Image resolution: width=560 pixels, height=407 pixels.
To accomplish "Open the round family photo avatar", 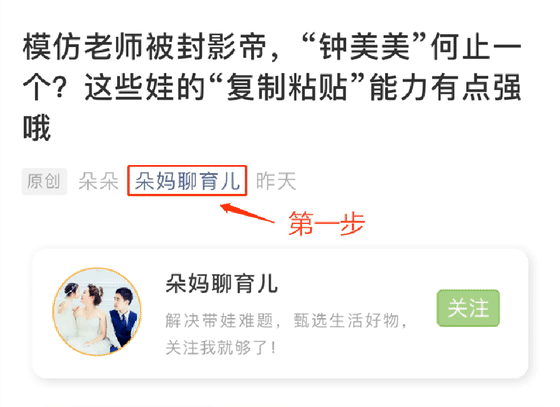I will tap(97, 312).
